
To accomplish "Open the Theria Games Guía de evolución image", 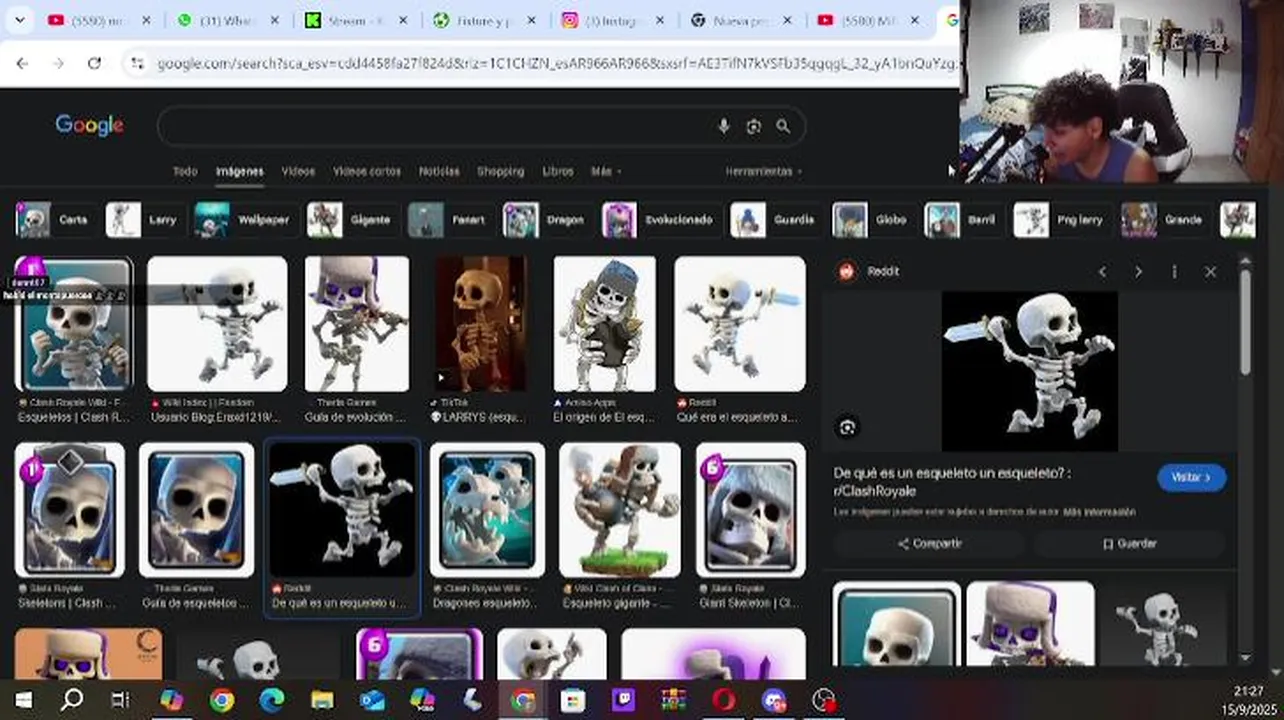I will pos(357,324).
